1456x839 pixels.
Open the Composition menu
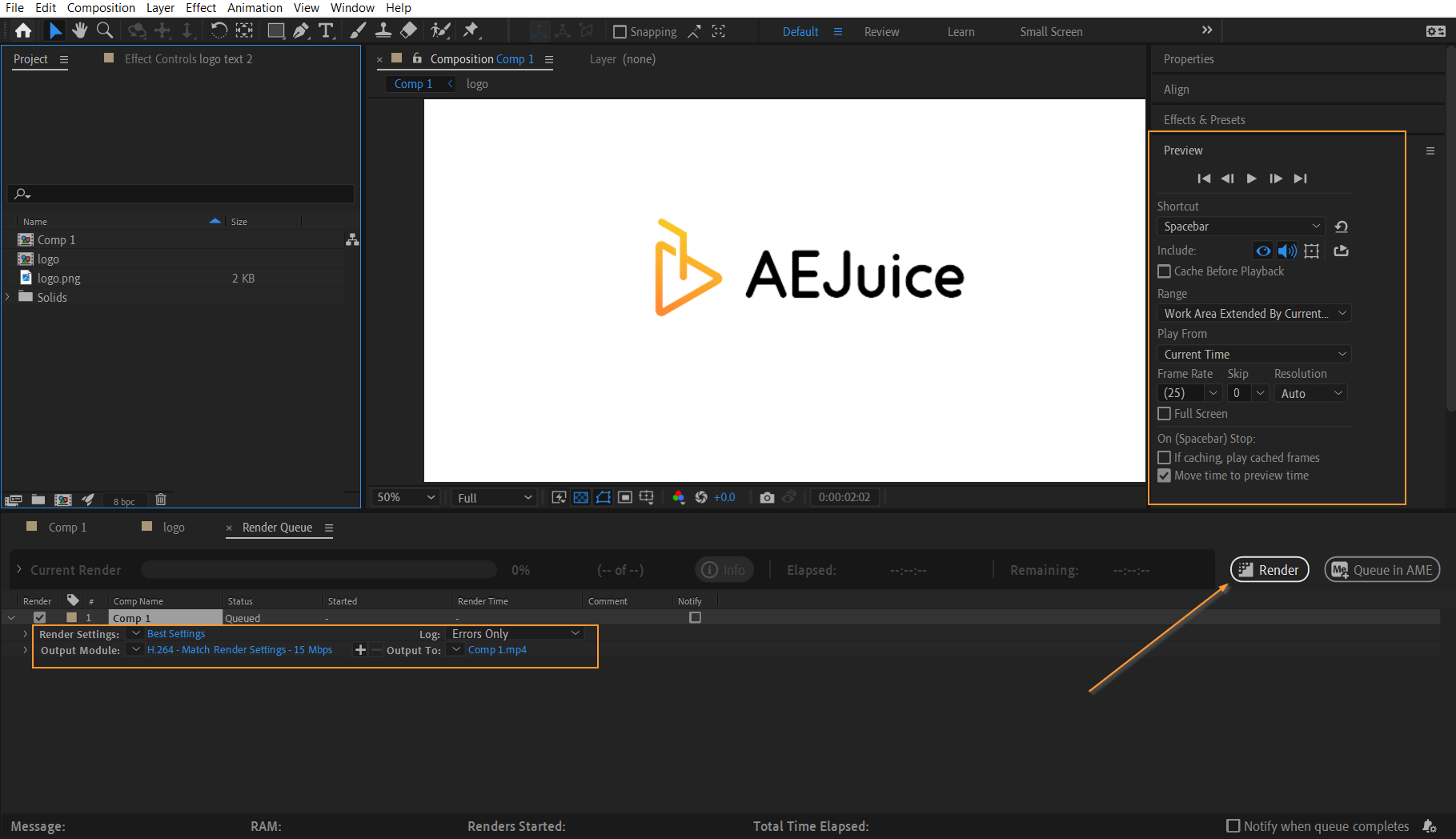101,8
